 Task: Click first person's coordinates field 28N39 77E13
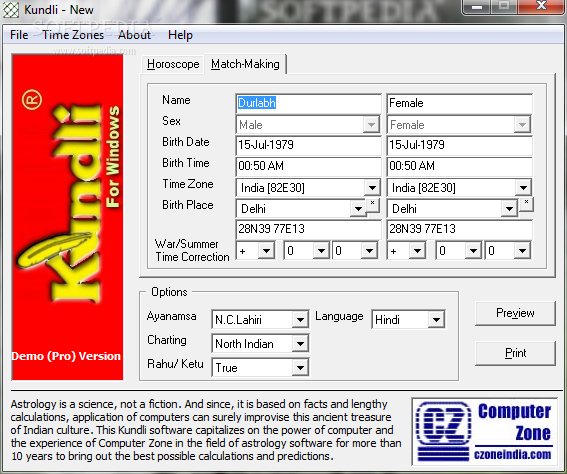point(308,229)
